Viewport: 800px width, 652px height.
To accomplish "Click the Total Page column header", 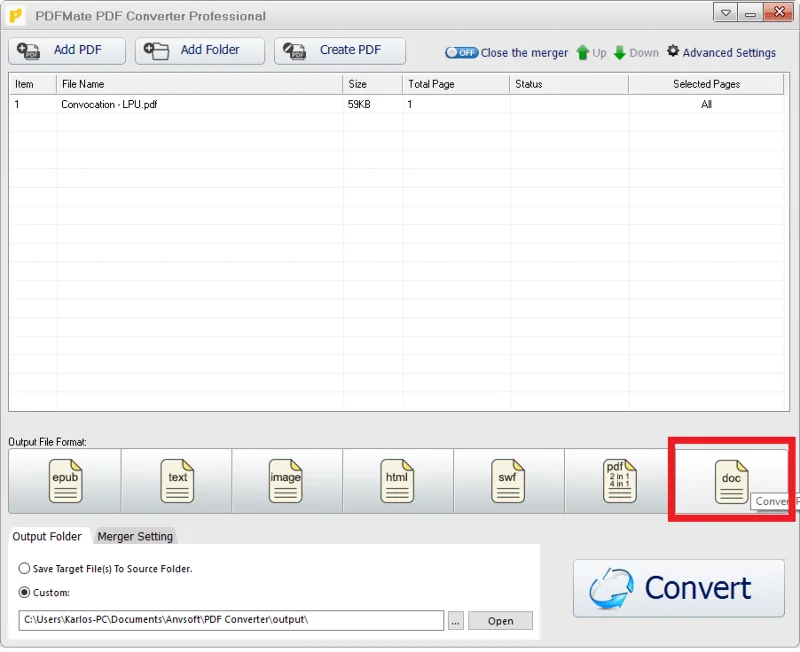I will pos(456,84).
